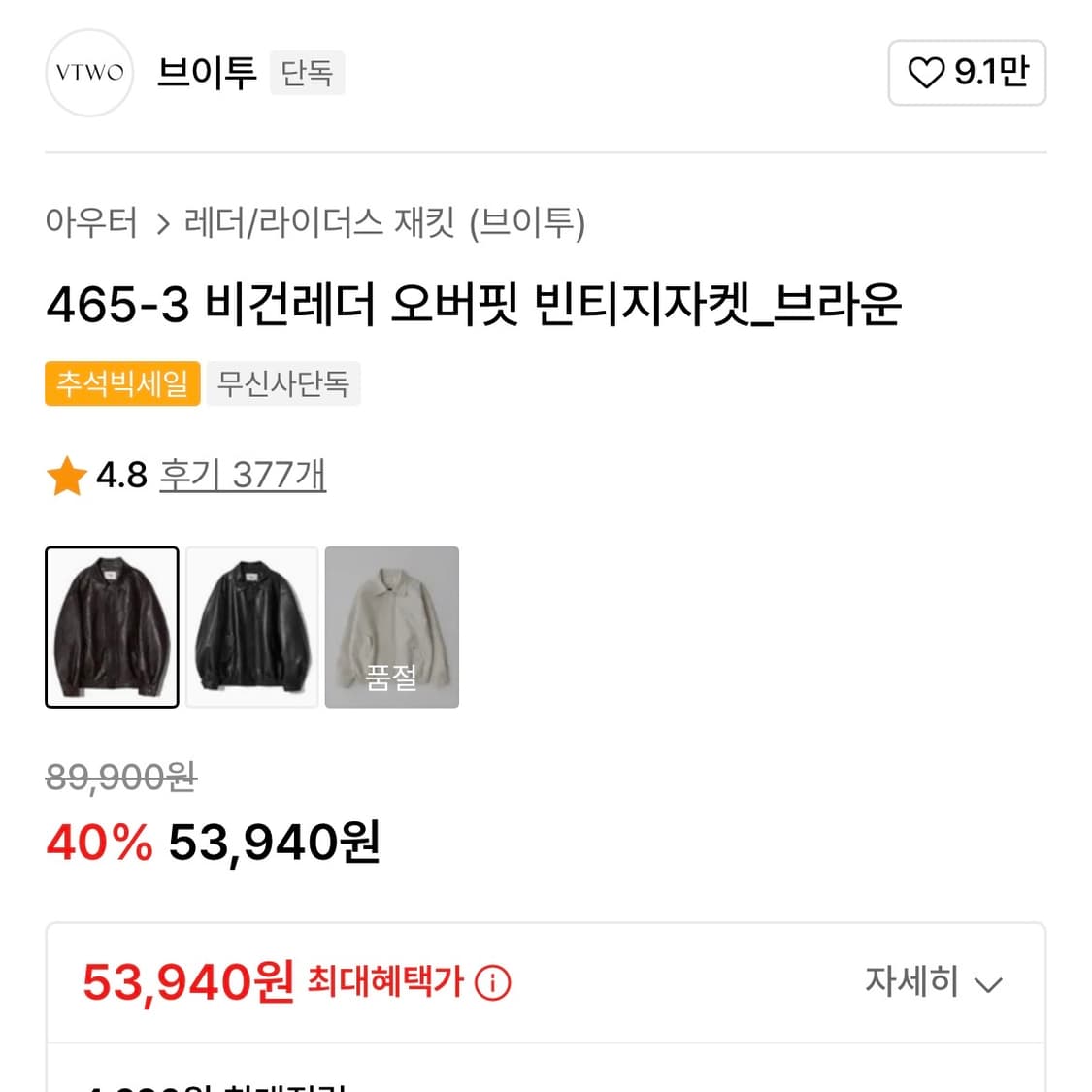Click the 무신사단독 exclusive badge
1092x1092 pixels.
[283, 383]
